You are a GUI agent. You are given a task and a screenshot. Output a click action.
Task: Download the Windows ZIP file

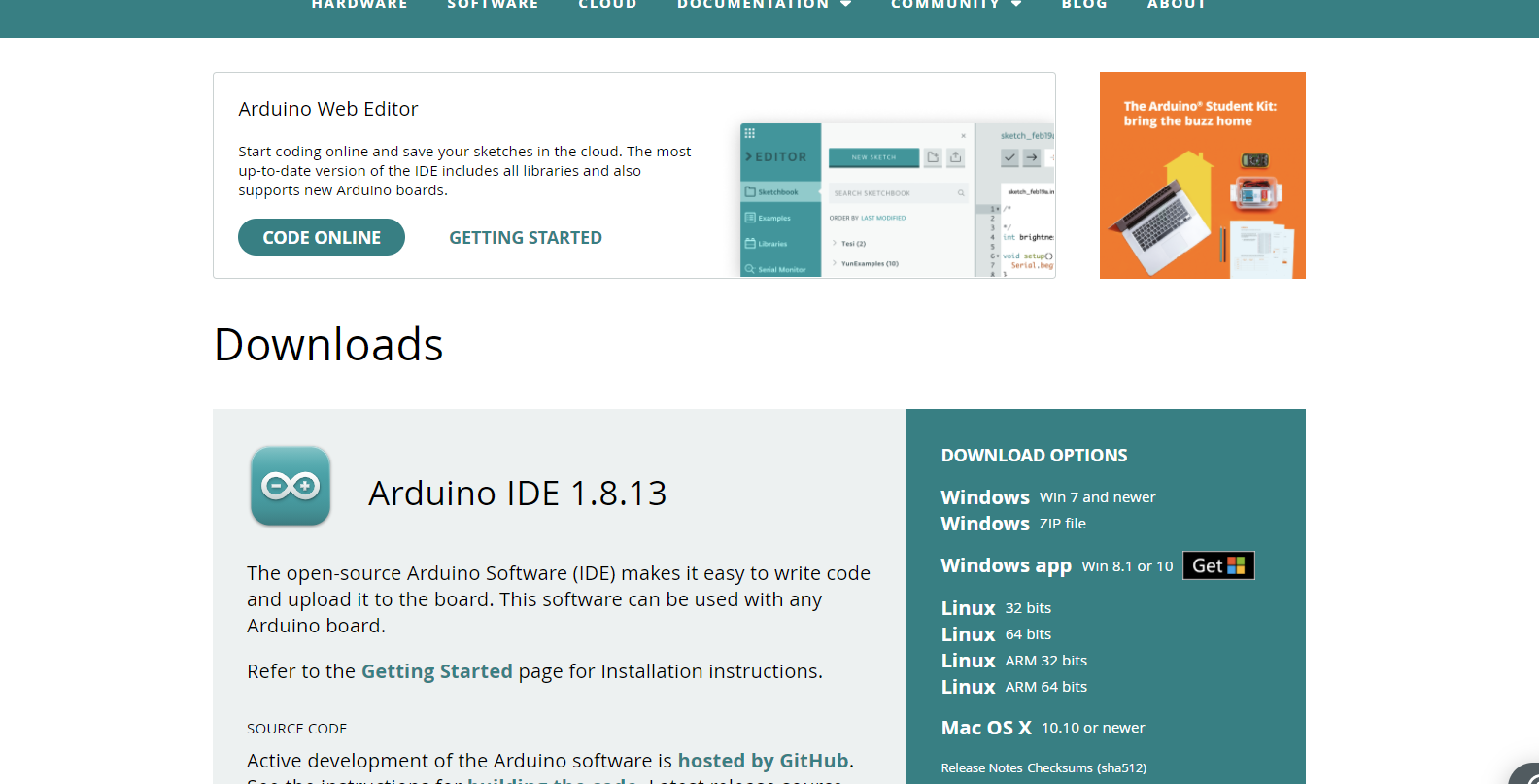click(1013, 524)
